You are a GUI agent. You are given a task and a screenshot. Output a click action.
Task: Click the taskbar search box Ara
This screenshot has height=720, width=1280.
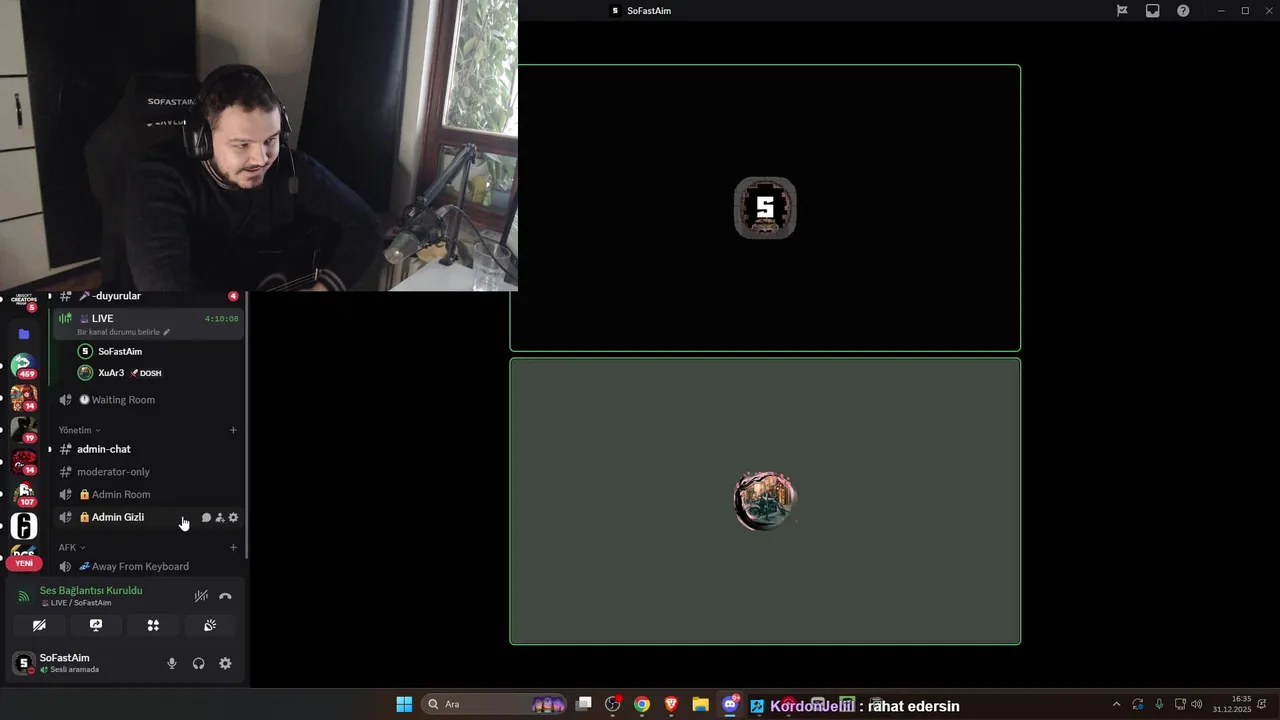(x=494, y=704)
